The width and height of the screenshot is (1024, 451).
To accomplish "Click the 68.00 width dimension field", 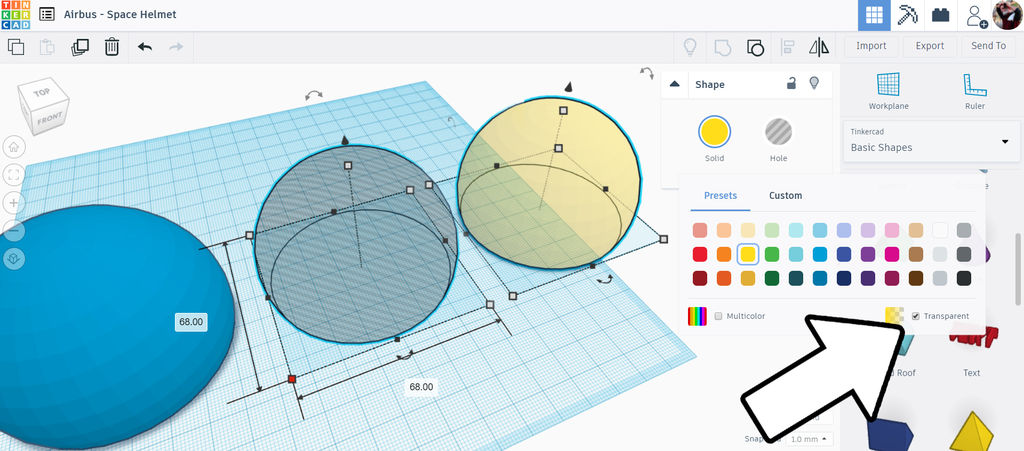I will [421, 386].
